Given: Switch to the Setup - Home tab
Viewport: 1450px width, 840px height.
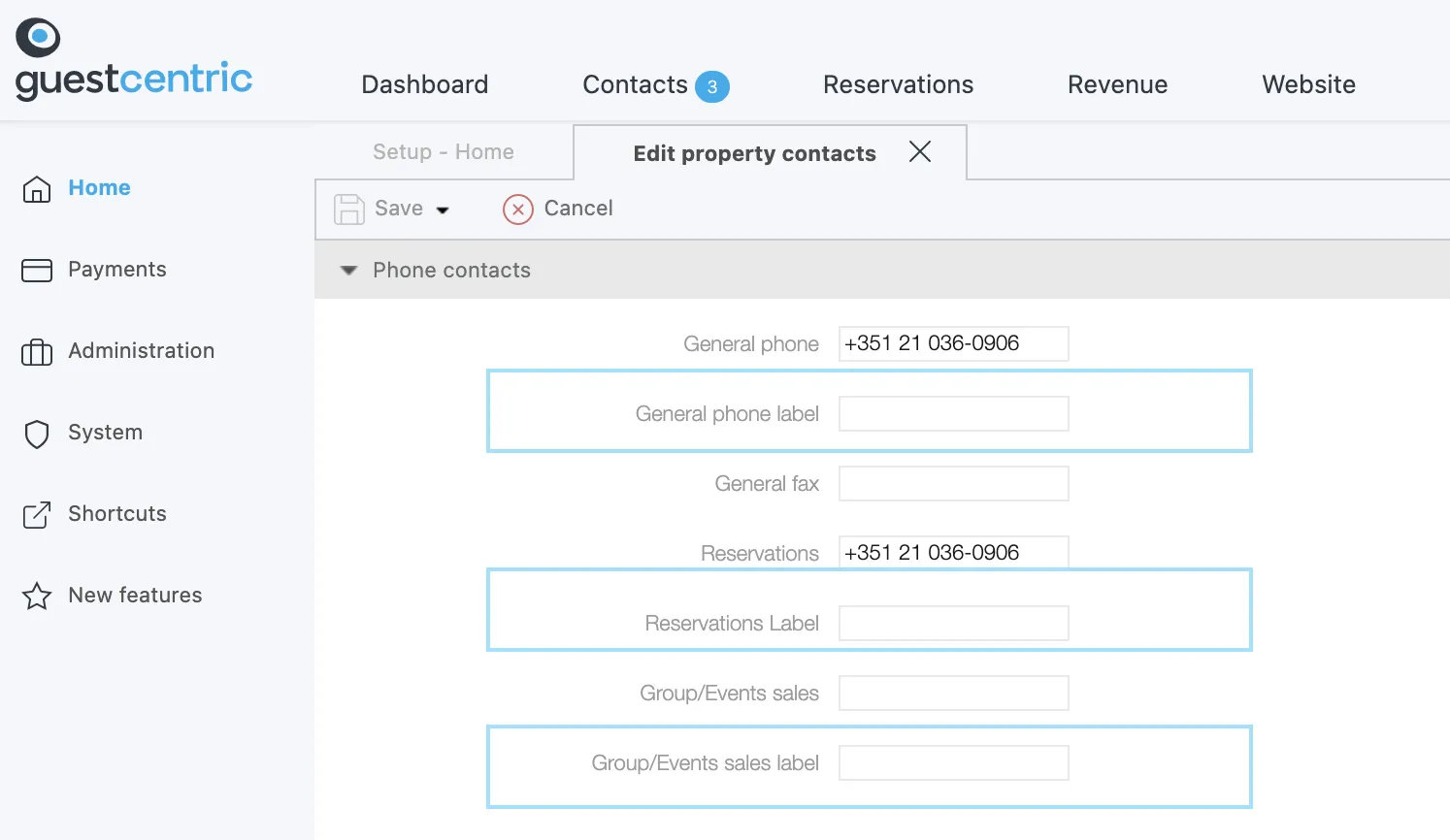Looking at the screenshot, I should pyautogui.click(x=444, y=151).
